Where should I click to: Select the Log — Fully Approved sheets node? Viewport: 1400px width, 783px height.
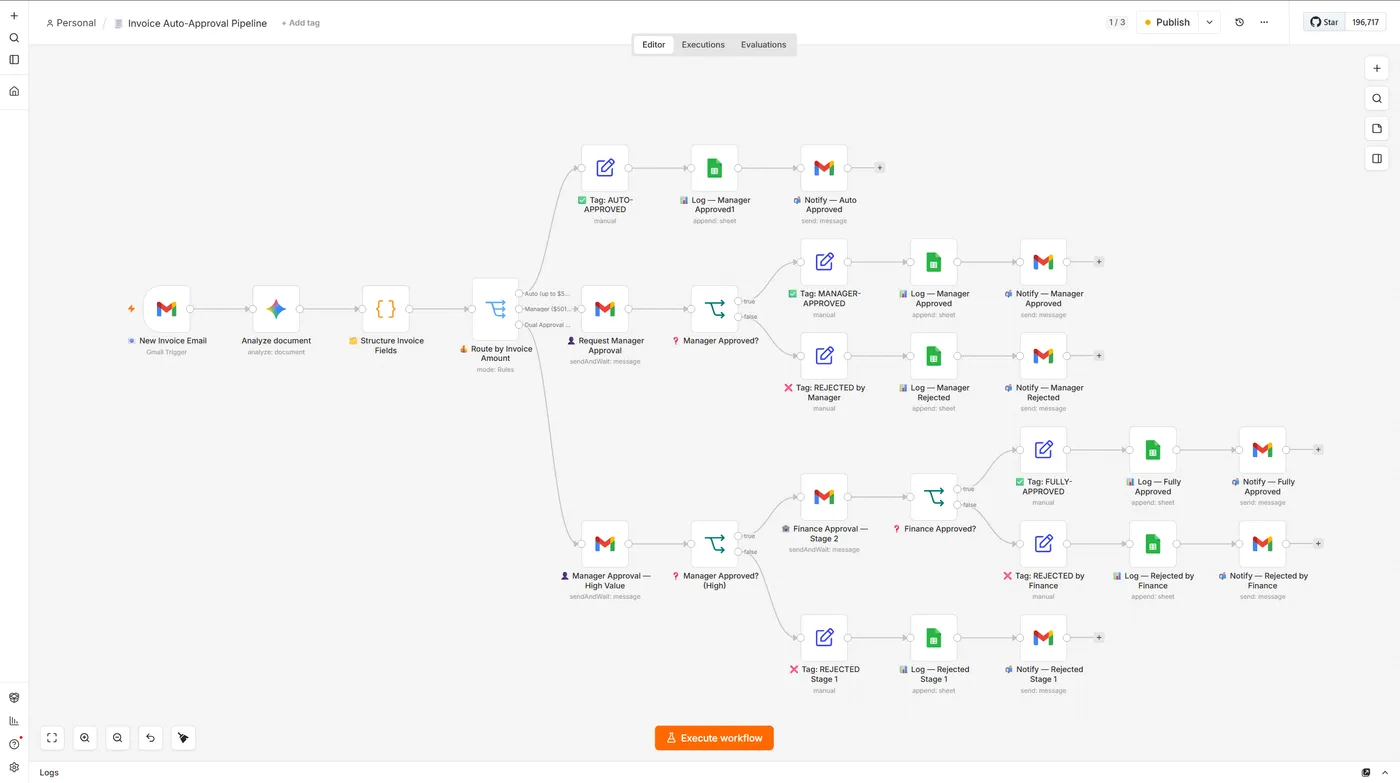pyautogui.click(x=1153, y=450)
